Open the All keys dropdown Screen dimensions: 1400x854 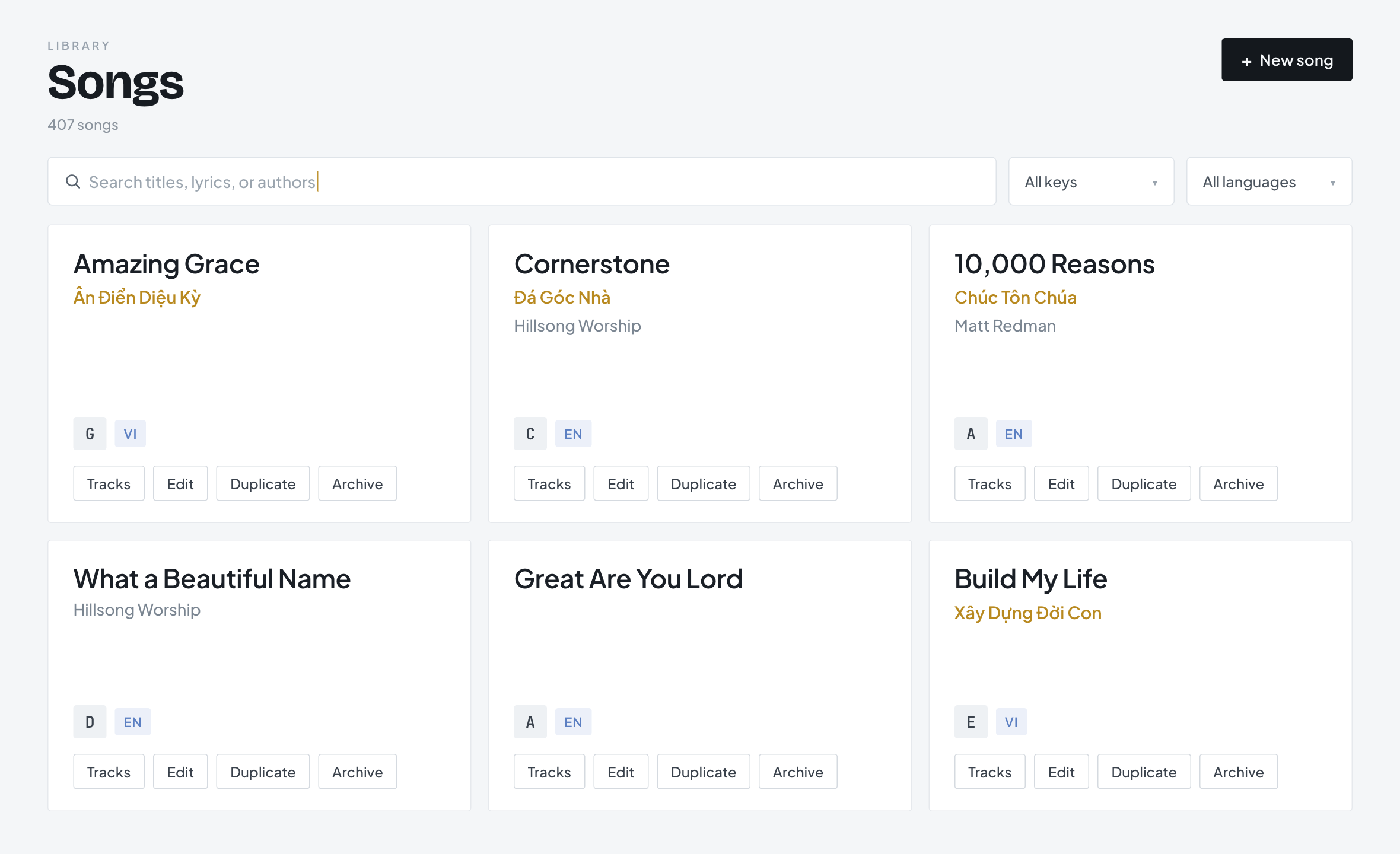click(x=1091, y=181)
